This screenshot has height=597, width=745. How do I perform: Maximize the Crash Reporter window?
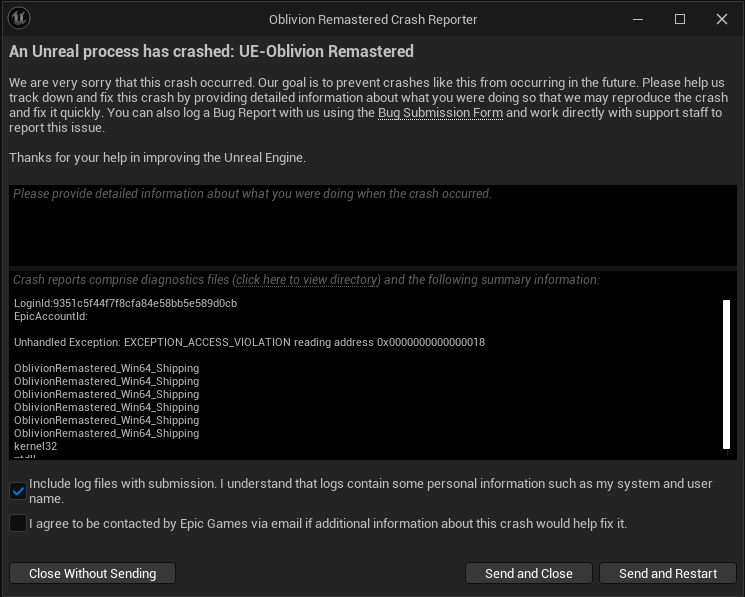pos(680,19)
